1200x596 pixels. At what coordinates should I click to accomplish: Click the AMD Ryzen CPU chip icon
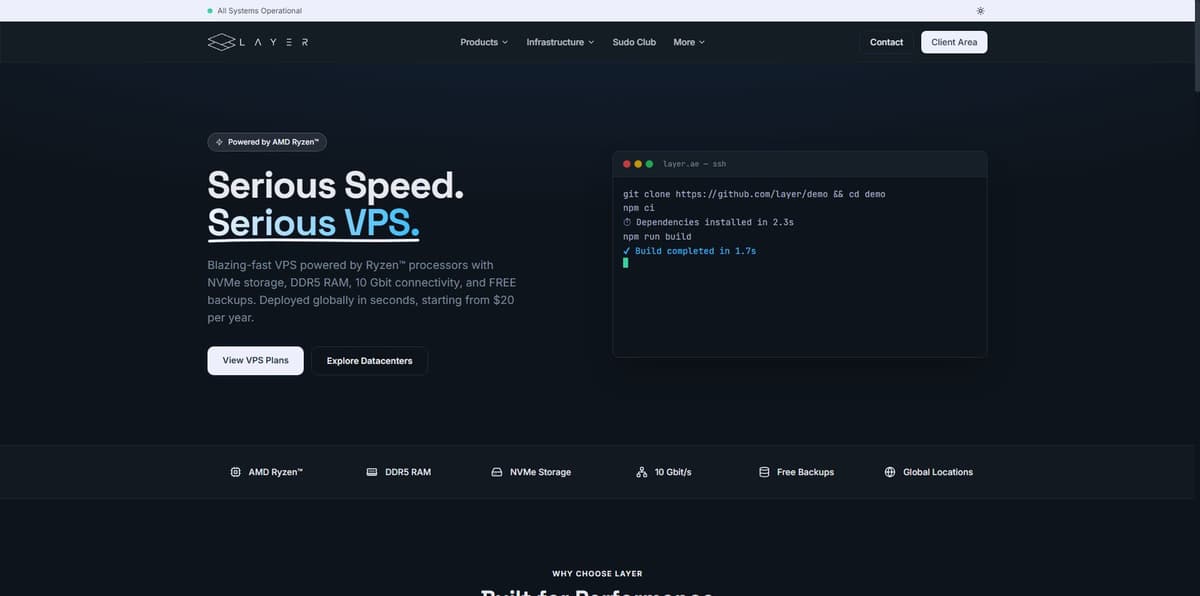236,472
